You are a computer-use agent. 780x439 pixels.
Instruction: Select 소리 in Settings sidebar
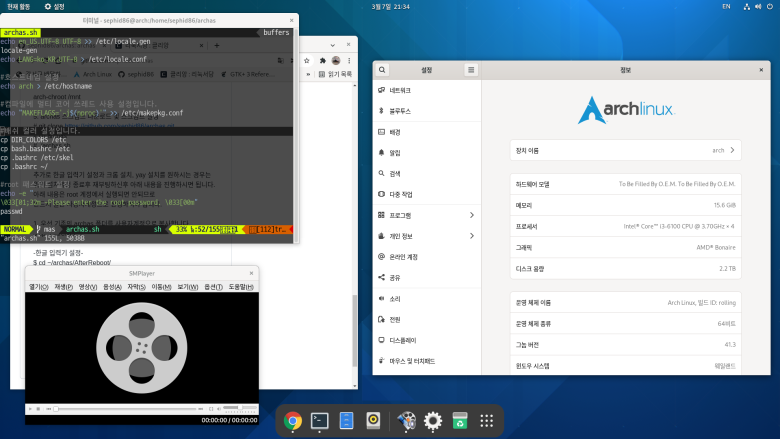click(427, 299)
